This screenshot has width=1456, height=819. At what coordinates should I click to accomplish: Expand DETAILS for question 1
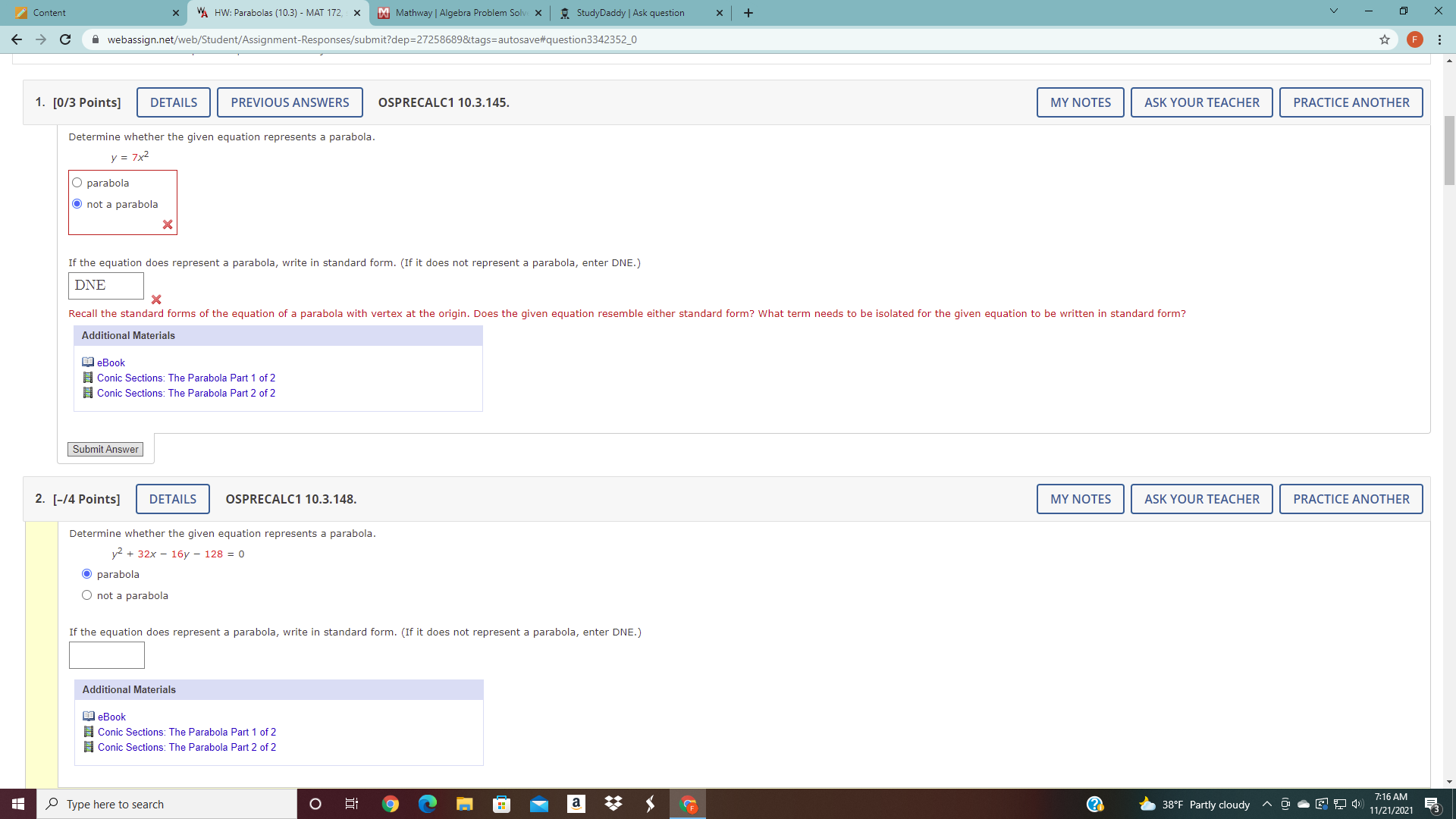pos(173,102)
